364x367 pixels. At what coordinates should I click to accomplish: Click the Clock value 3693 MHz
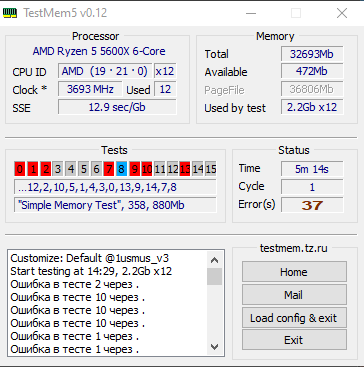[90, 89]
